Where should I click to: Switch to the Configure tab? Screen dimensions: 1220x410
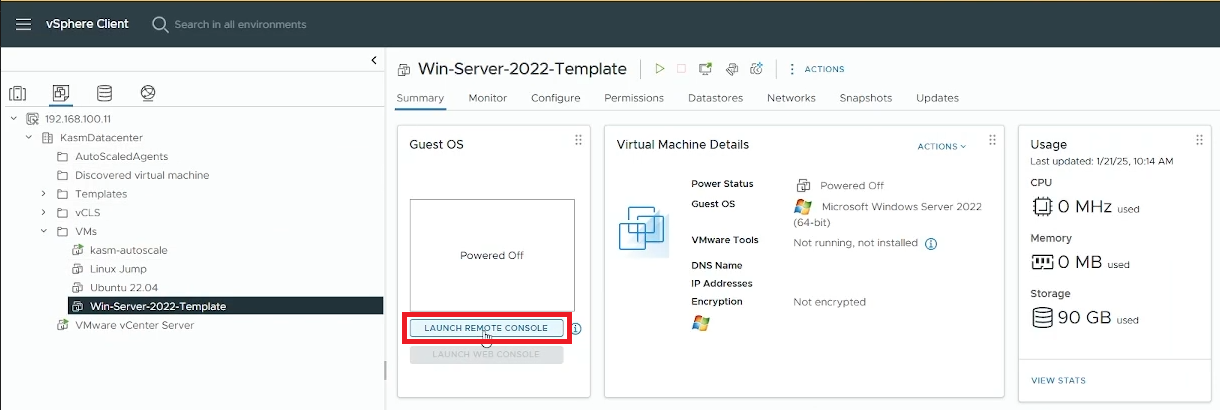coord(555,98)
